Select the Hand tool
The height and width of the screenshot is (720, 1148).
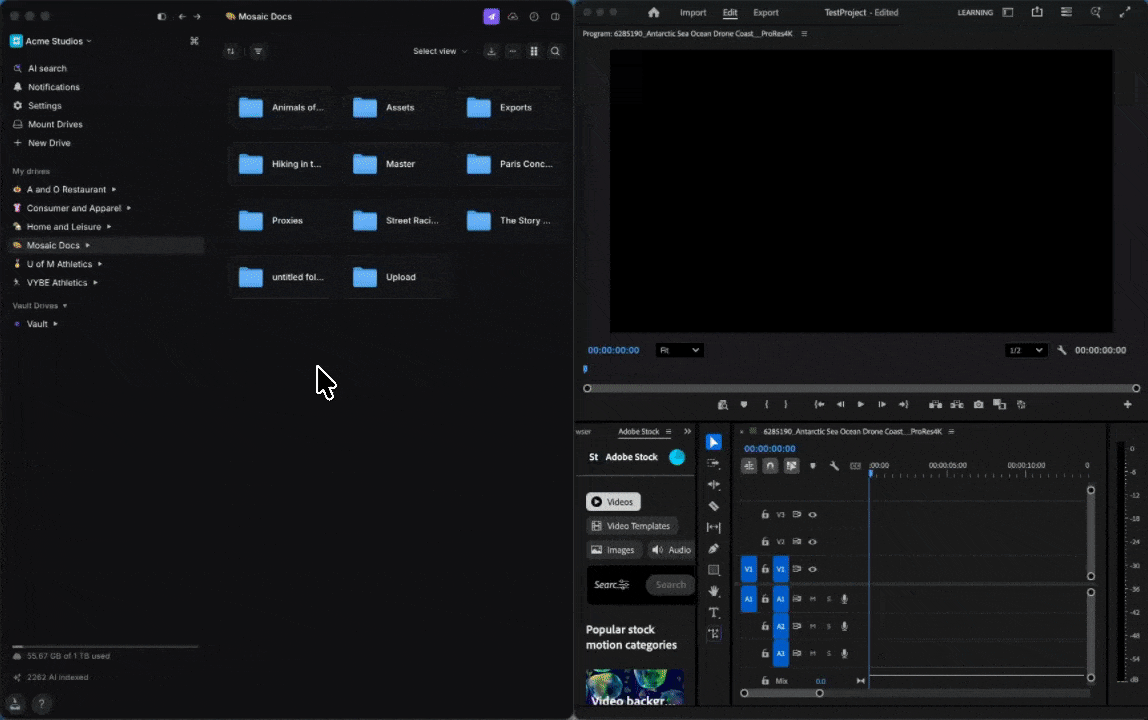[x=713, y=591]
